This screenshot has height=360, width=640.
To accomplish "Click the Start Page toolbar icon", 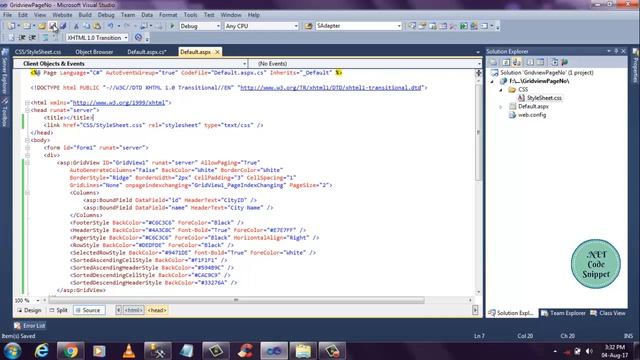I will 464,26.
